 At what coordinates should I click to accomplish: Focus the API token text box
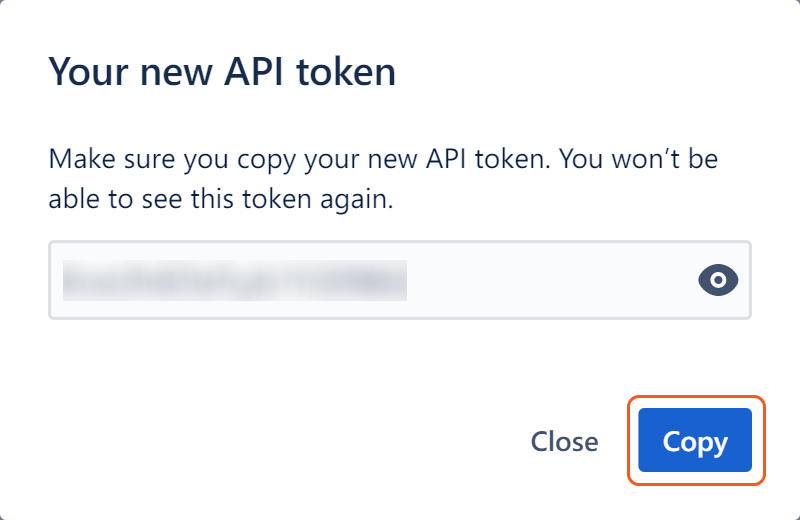click(370, 280)
